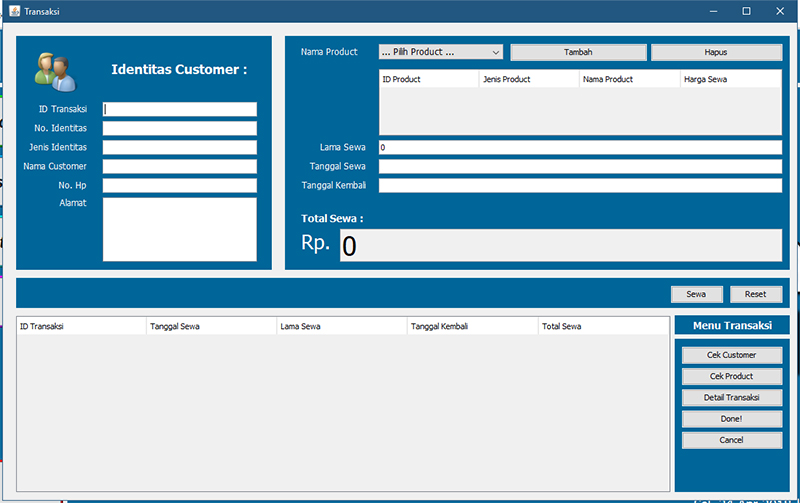Image resolution: width=800 pixels, height=503 pixels.
Task: Focus the Jenis Identitas input field
Action: [x=180, y=147]
